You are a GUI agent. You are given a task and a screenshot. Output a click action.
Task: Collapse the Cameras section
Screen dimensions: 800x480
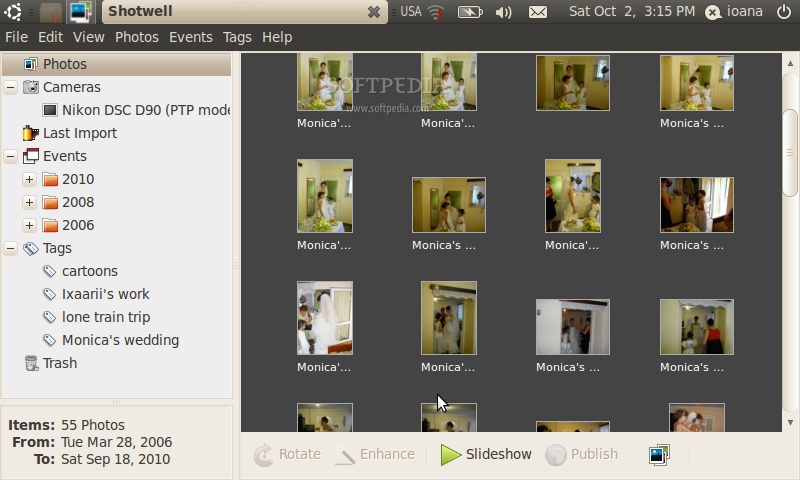point(10,87)
